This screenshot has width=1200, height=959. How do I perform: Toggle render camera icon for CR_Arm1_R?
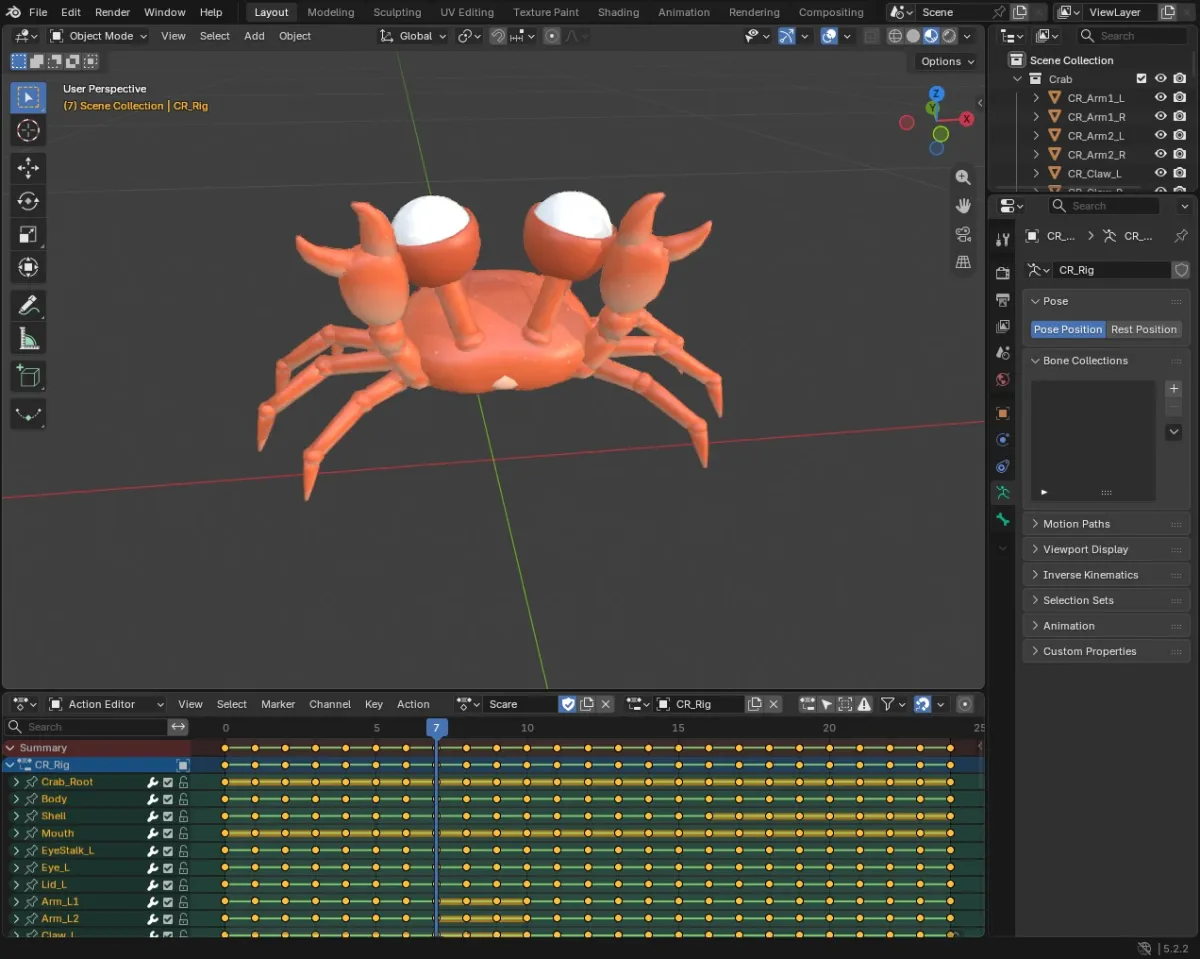tap(1180, 117)
